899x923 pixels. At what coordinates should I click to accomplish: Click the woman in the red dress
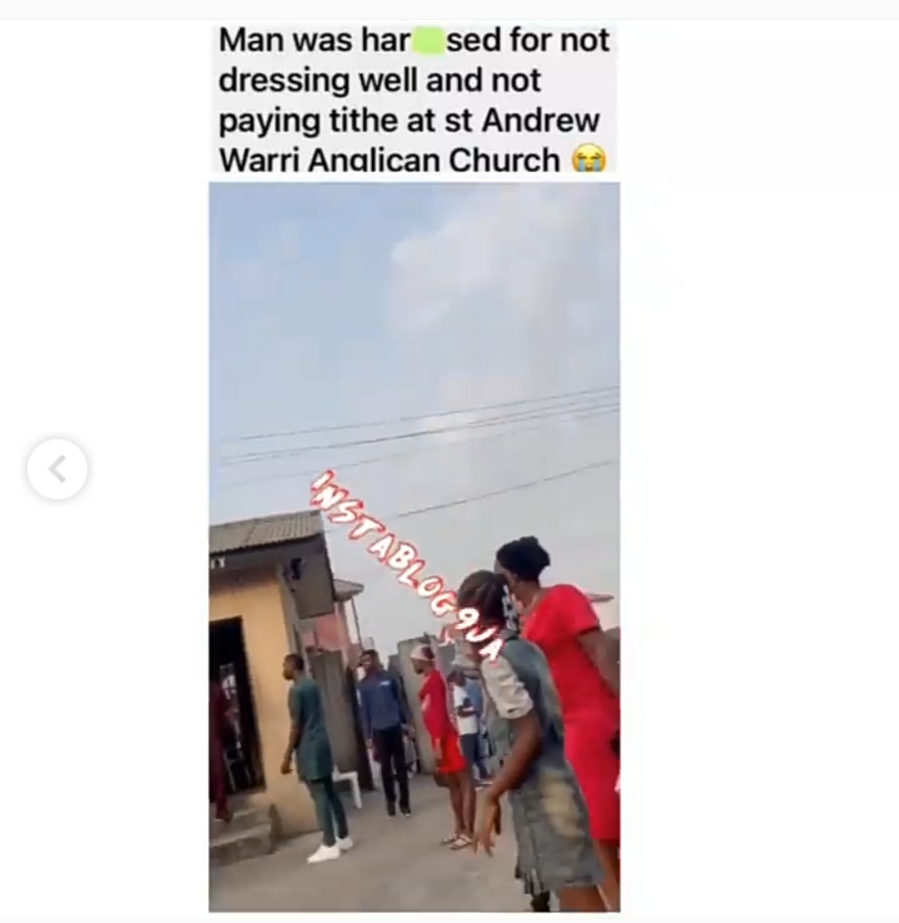pyautogui.click(x=568, y=706)
